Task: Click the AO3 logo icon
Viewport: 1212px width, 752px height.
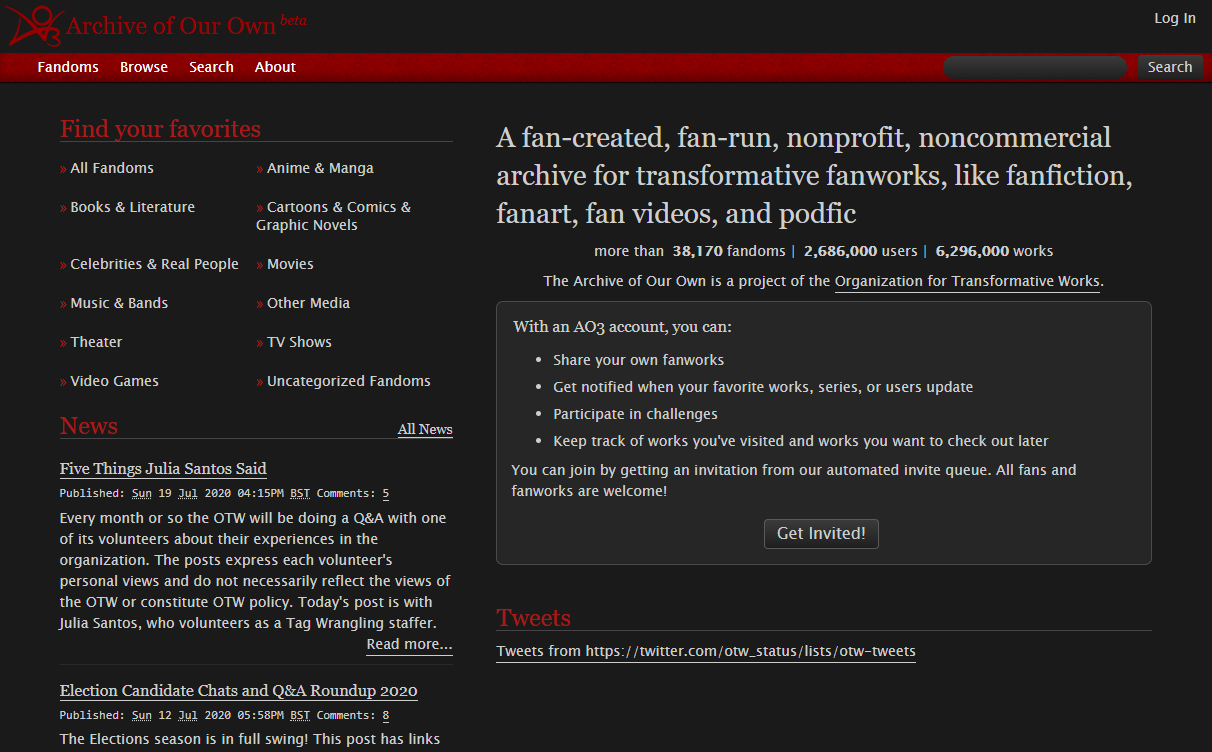Action: click(x=35, y=25)
